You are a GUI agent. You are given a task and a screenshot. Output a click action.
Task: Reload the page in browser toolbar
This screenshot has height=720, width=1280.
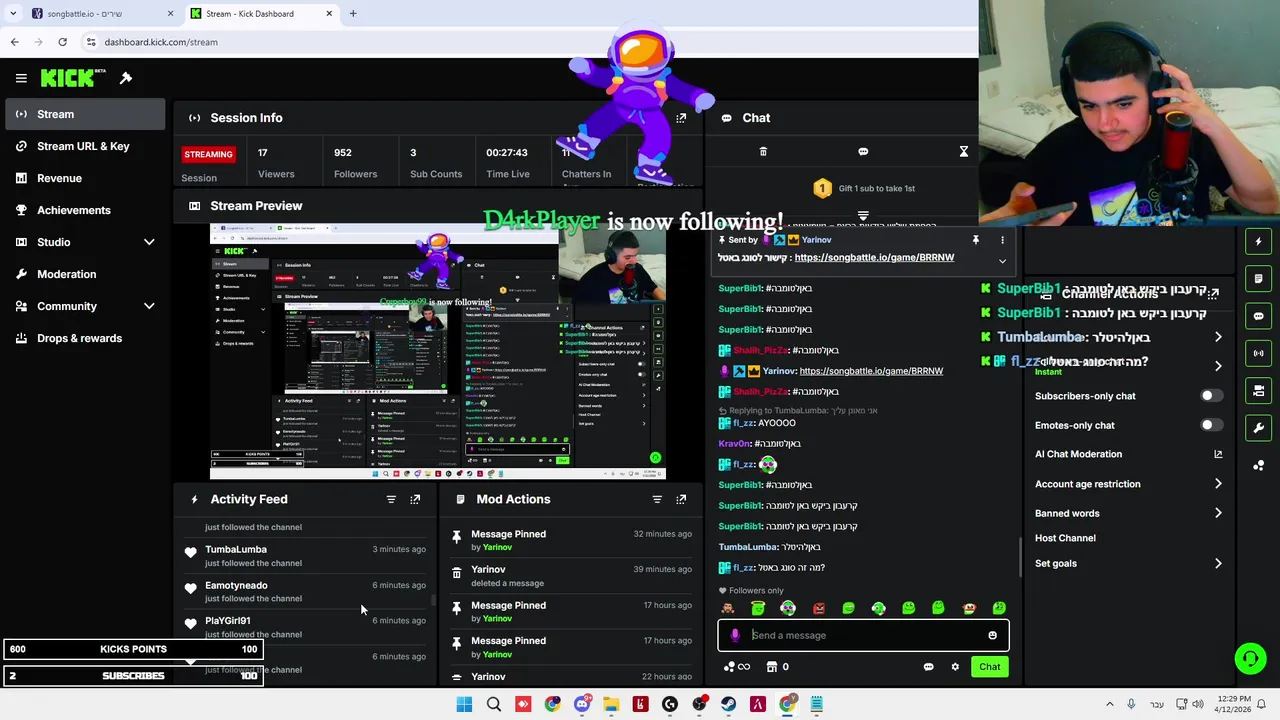(x=62, y=42)
